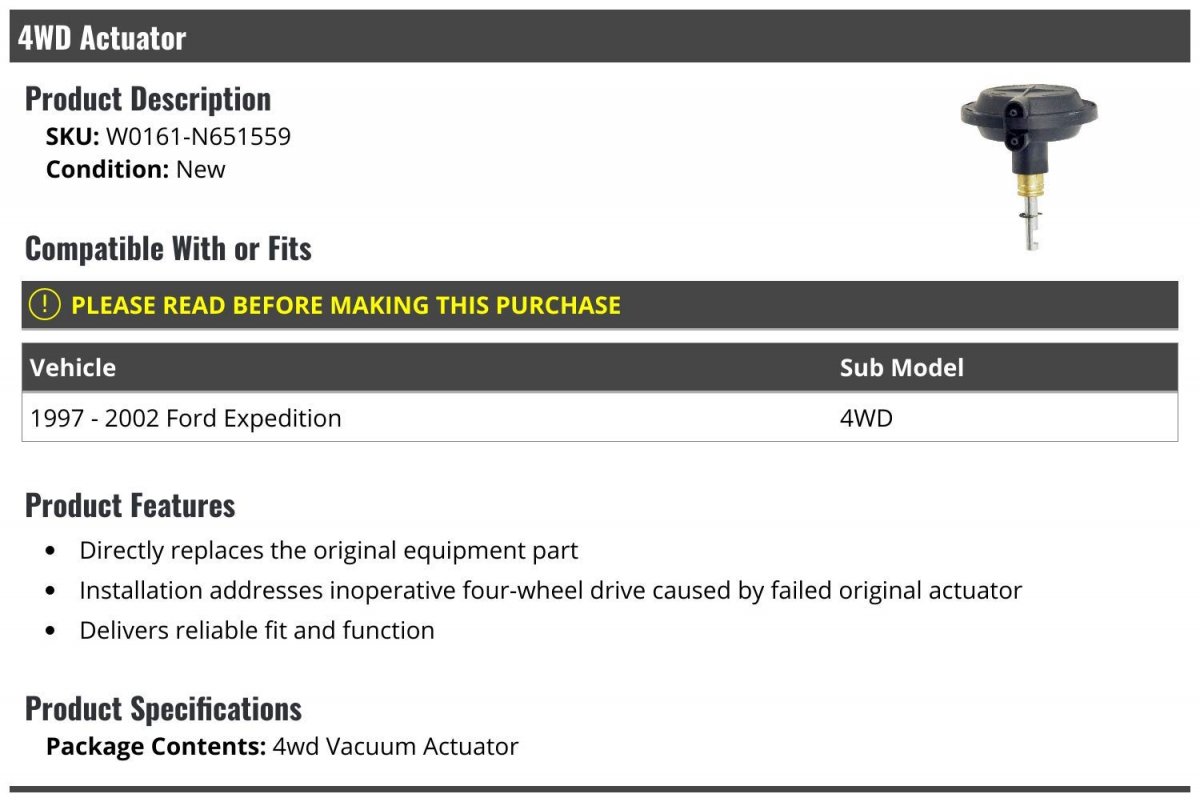Click the feature about inoperative four-wheel drive
Screen dimensions: 1200x802
click(x=550, y=590)
